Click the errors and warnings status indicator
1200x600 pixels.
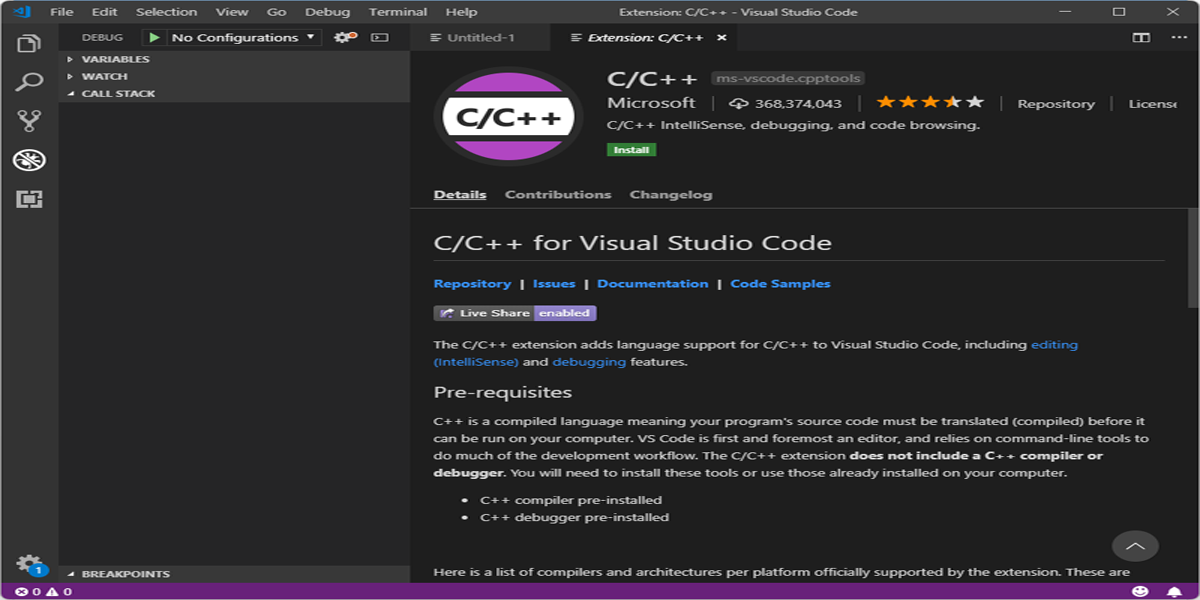pos(43,592)
